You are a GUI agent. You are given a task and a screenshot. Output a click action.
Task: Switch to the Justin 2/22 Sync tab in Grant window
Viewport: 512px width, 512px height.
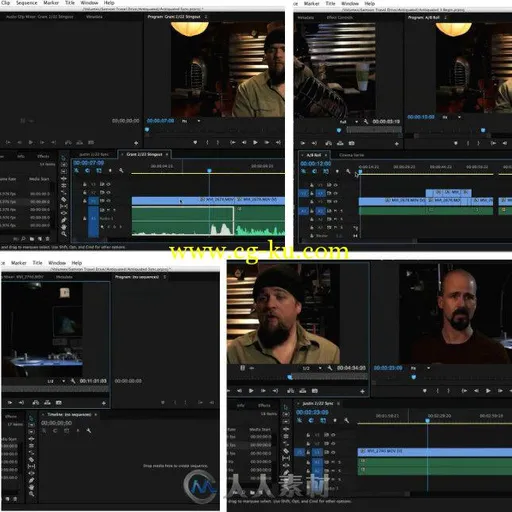tap(94, 154)
